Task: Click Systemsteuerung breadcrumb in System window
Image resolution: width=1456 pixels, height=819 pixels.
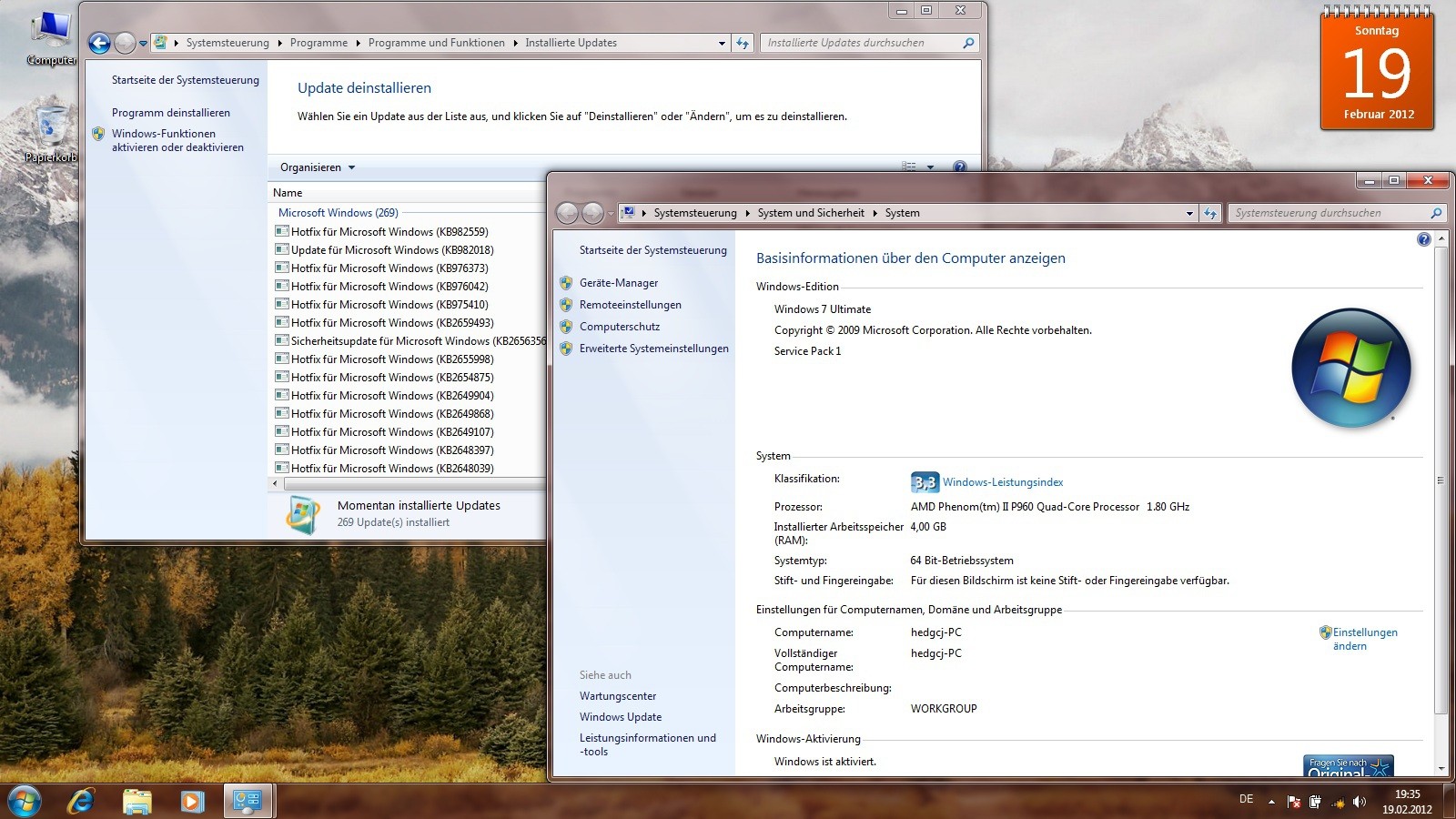Action: 695,213
